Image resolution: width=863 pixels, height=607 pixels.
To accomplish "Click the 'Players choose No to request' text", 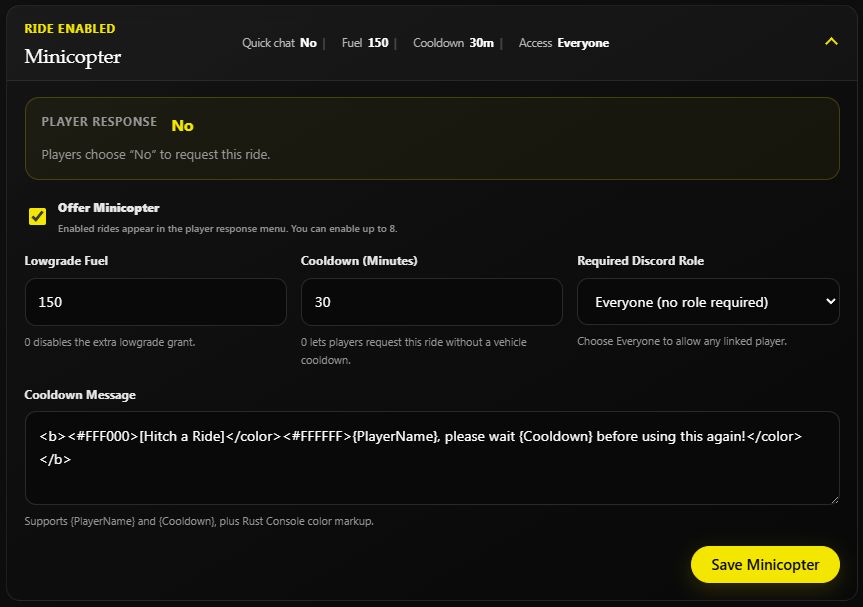I will (156, 155).
